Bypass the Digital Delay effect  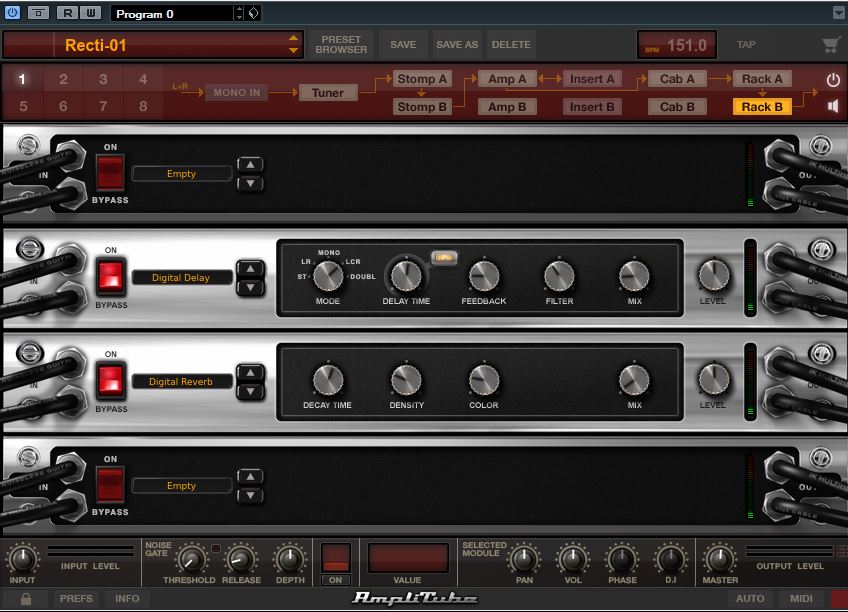coord(110,275)
